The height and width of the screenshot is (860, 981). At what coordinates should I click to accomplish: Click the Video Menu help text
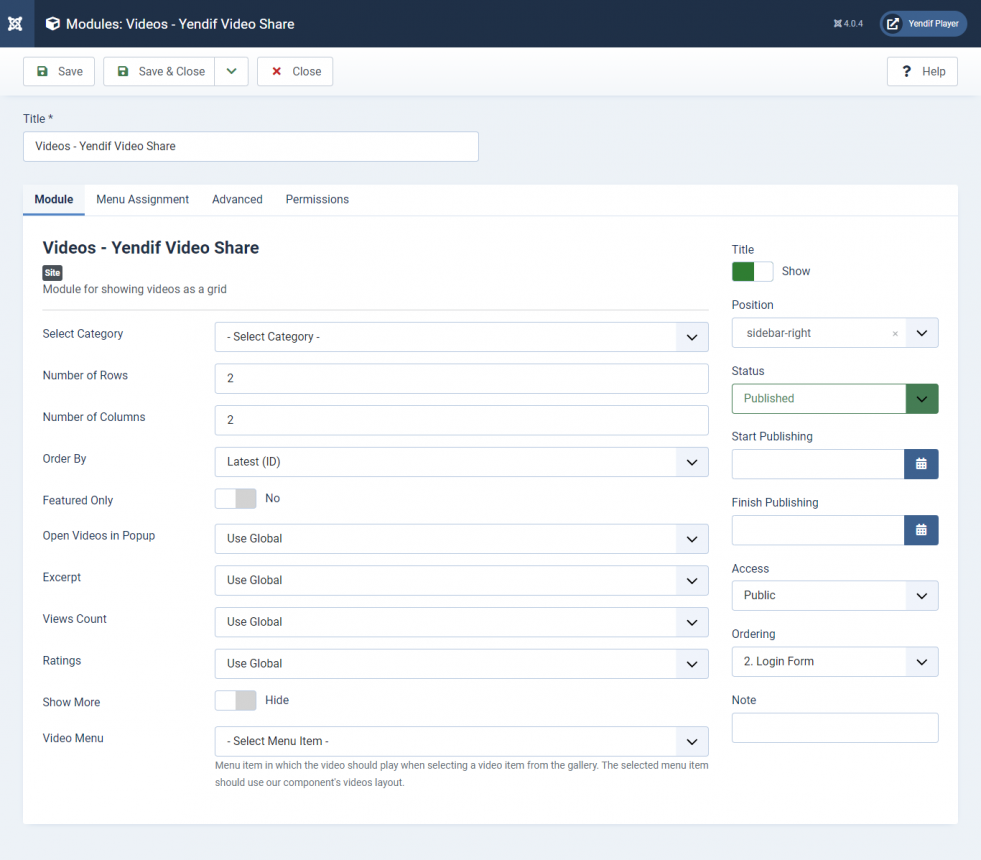click(462, 774)
